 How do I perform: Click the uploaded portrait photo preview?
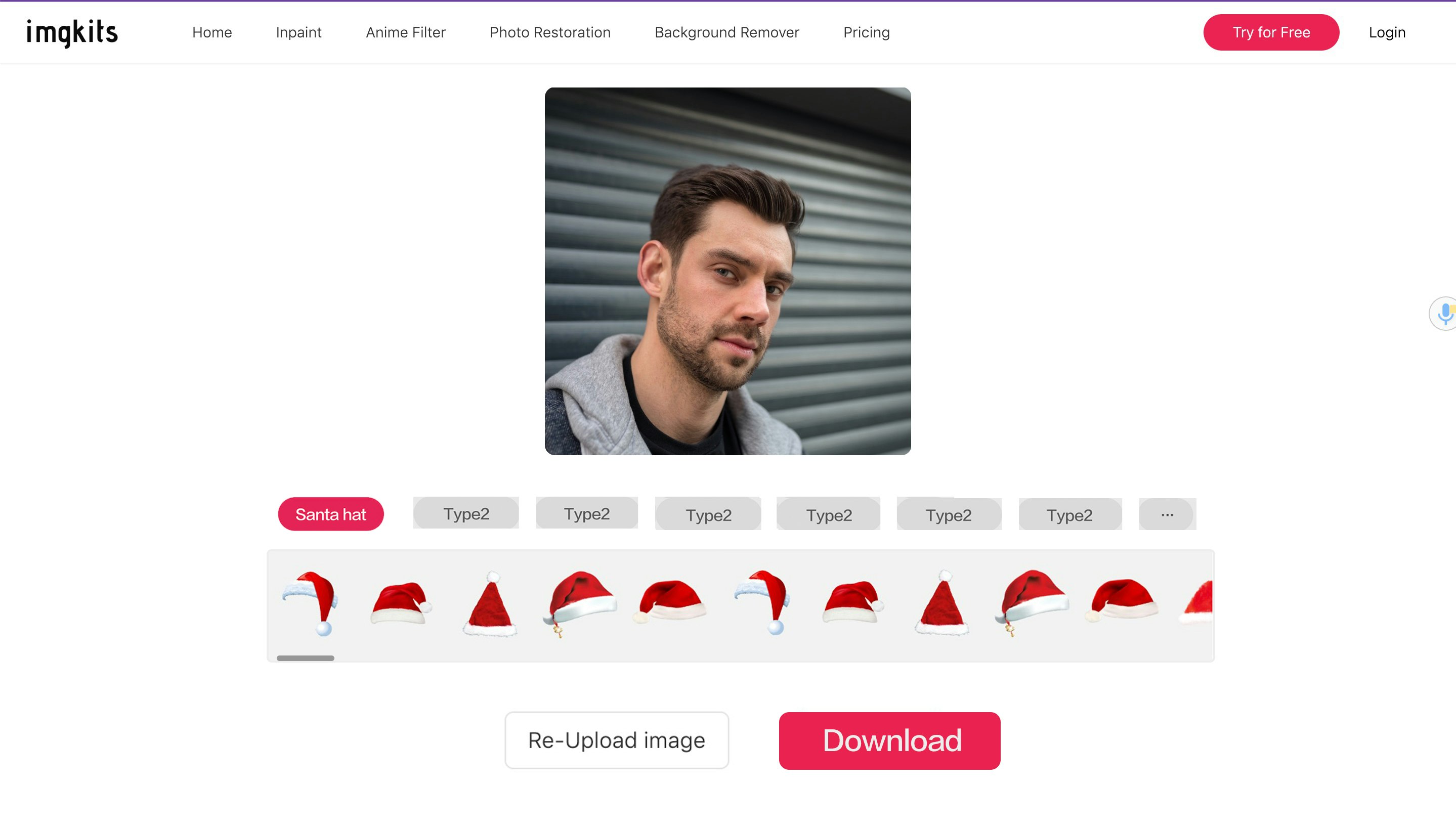pos(727,271)
